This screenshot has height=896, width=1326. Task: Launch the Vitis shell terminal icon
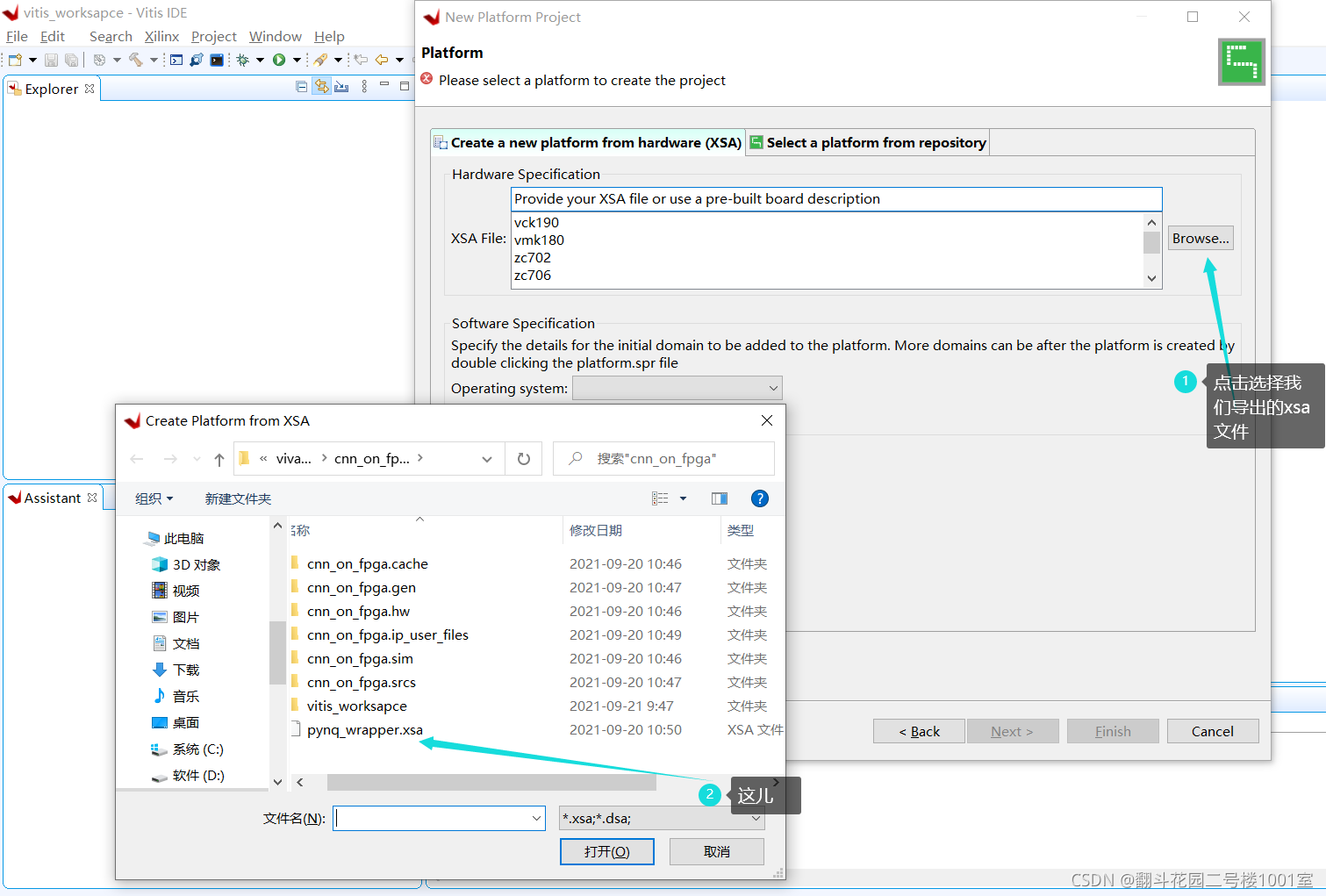217,60
